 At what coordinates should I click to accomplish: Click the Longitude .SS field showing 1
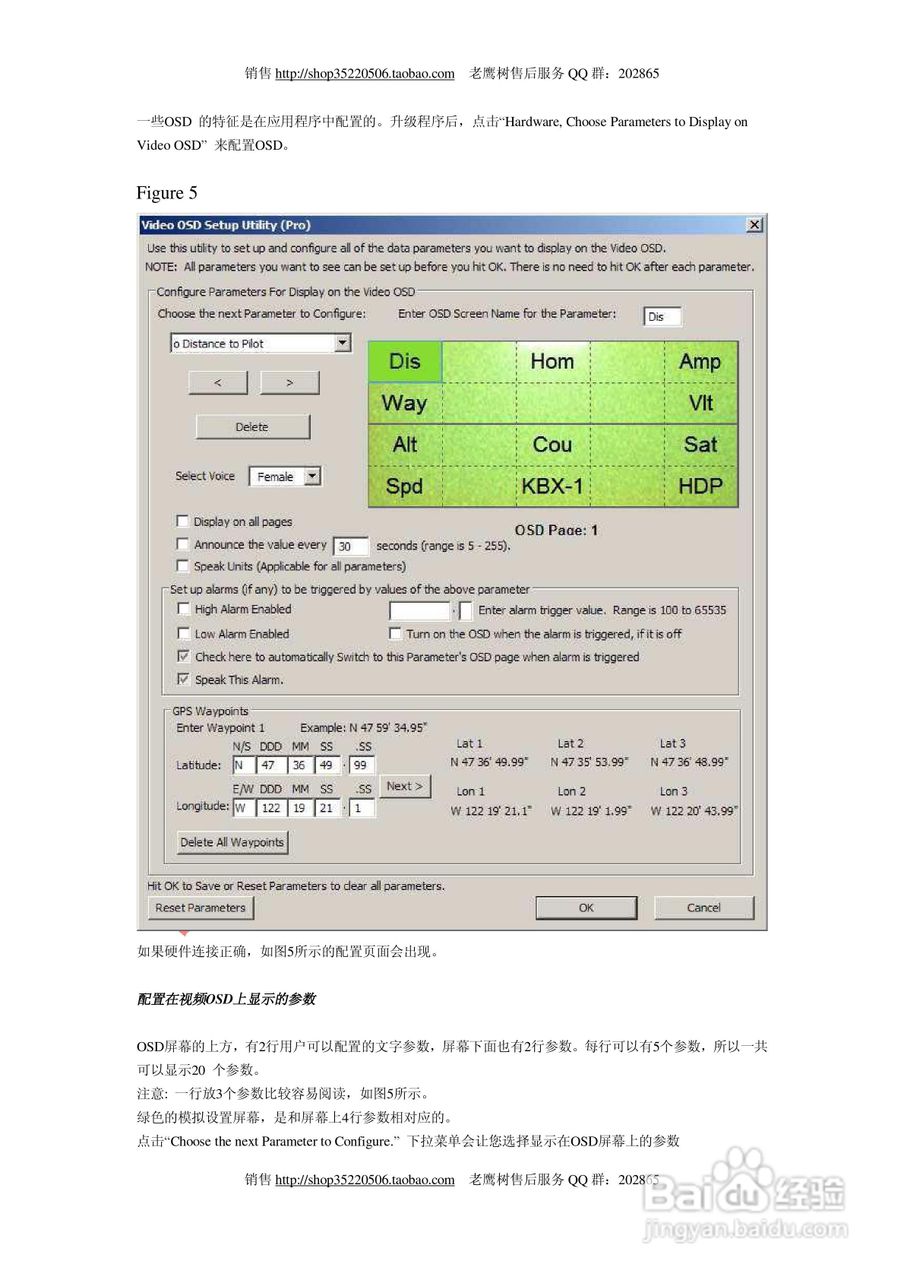pyautogui.click(x=363, y=807)
